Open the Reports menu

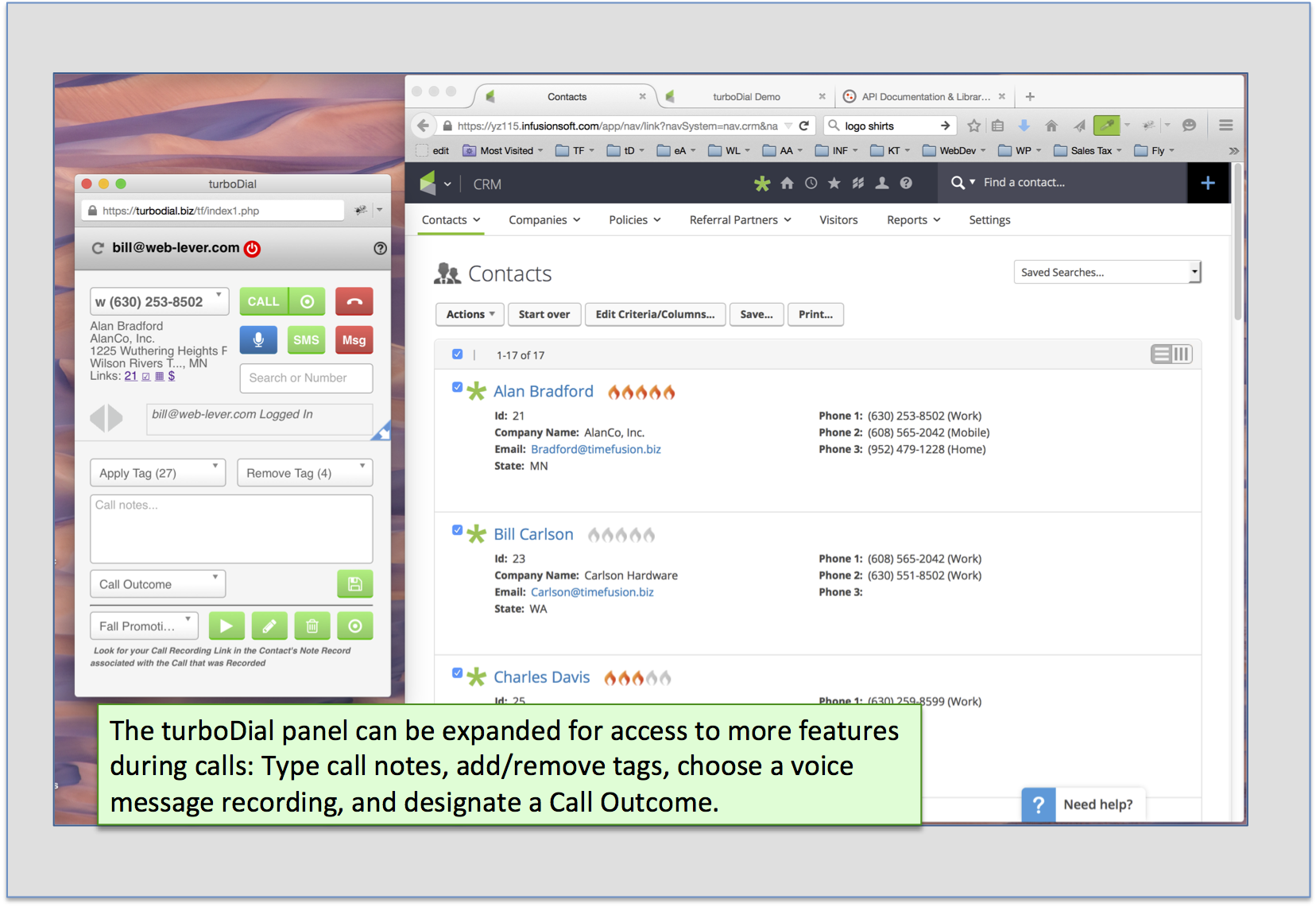click(x=913, y=220)
